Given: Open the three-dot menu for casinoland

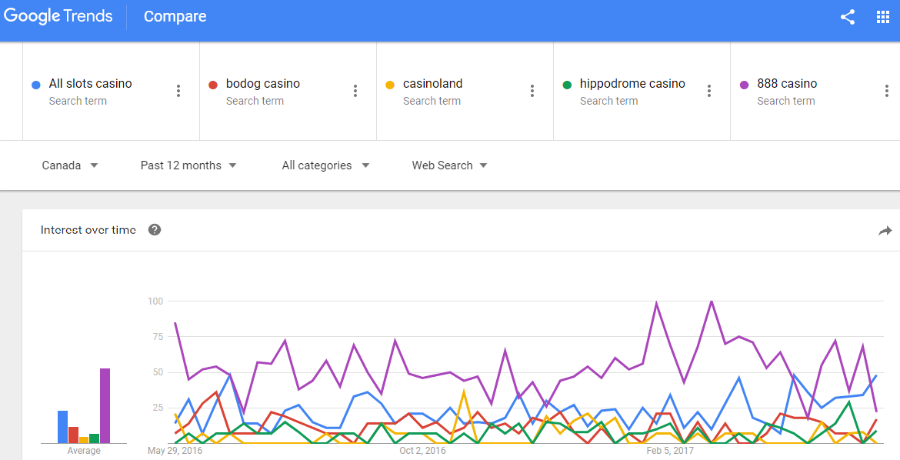Looking at the screenshot, I should (x=532, y=91).
